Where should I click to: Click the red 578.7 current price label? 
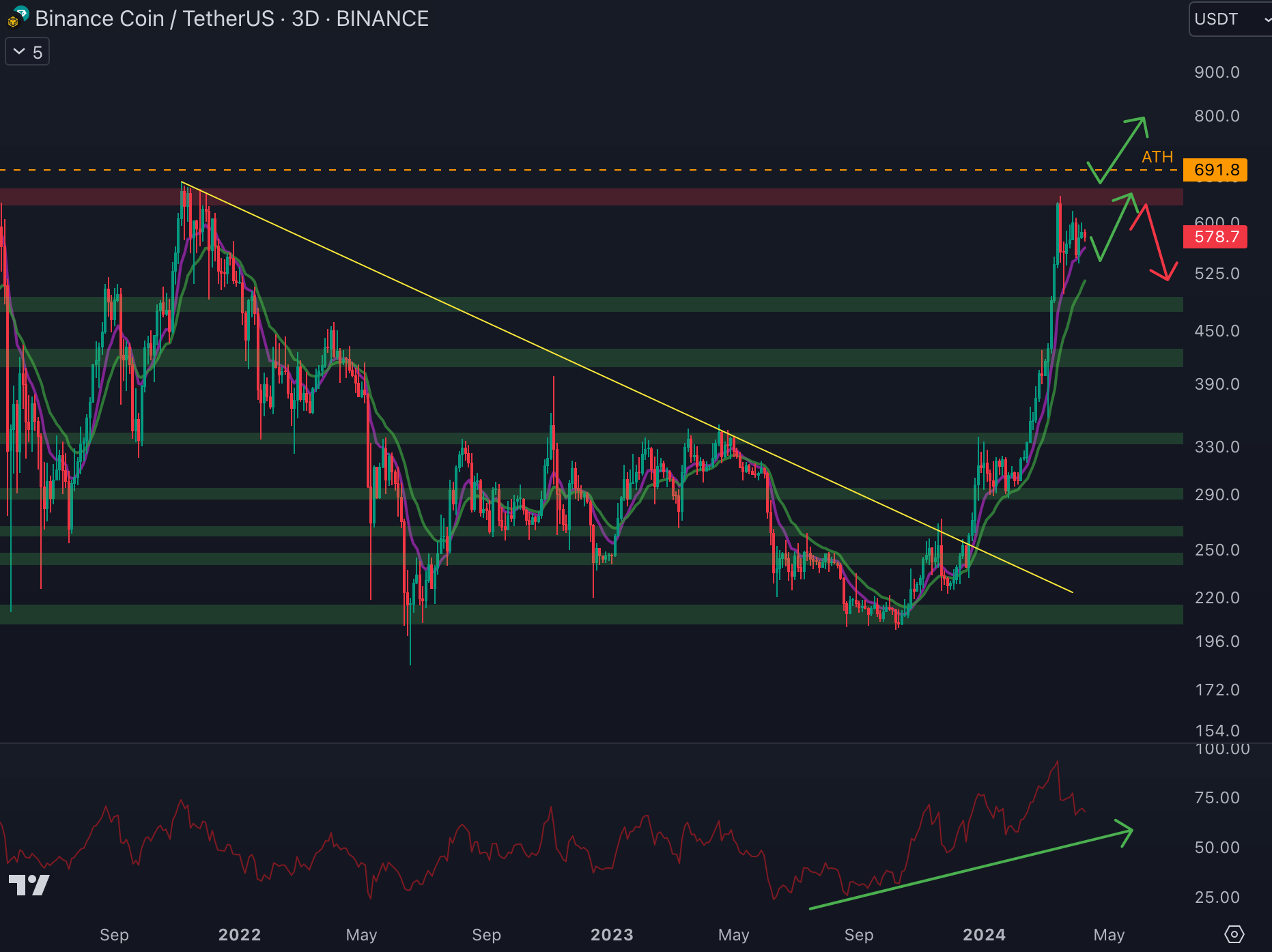tap(1216, 237)
